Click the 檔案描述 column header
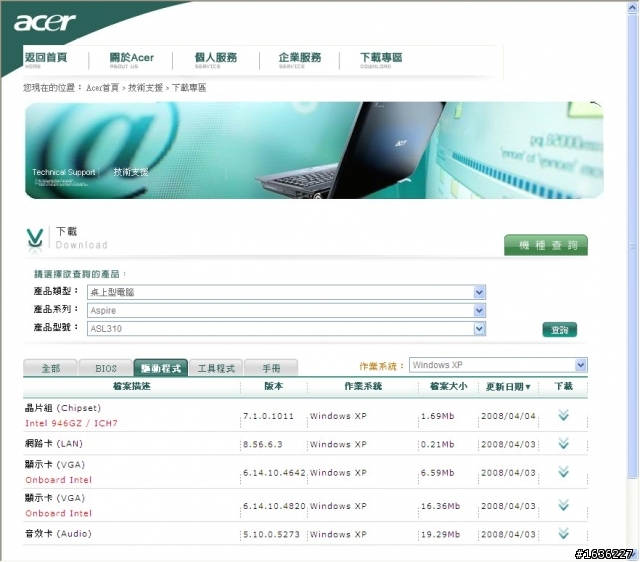The image size is (640, 562). [x=132, y=386]
